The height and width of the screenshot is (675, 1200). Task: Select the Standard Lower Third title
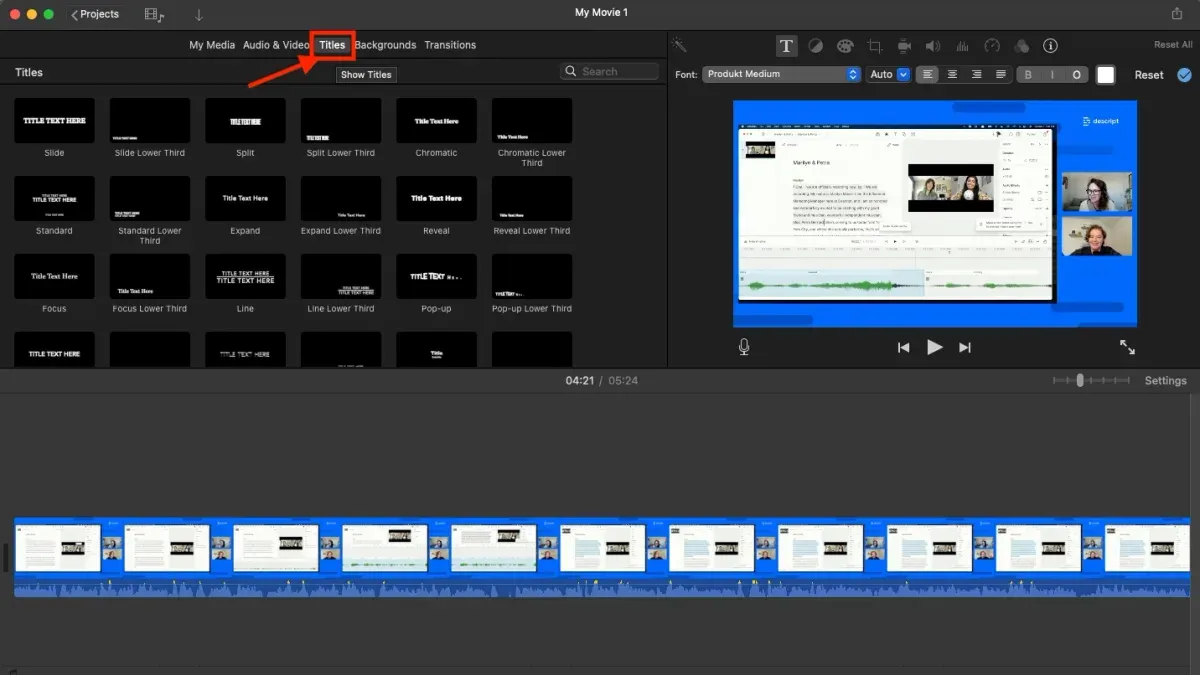(150, 198)
